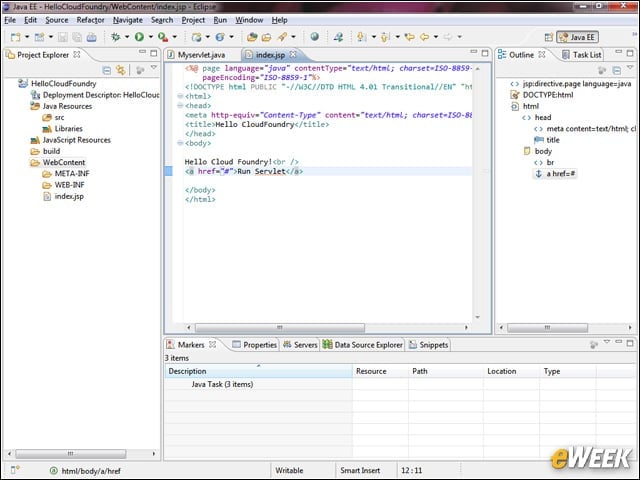Image resolution: width=640 pixels, height=480 pixels.
Task: Open the Project menu
Action: (193, 20)
